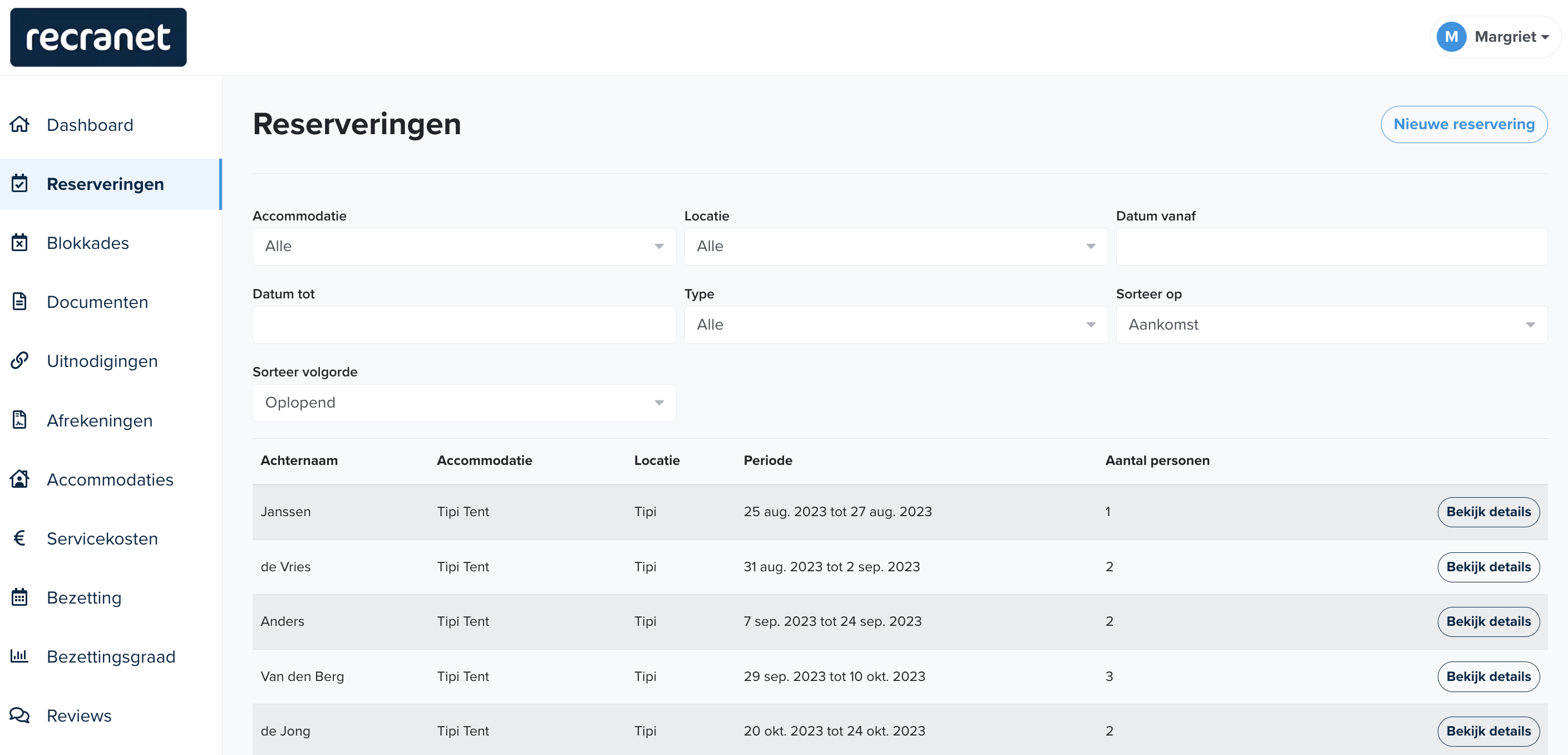This screenshot has height=755, width=1568.
Task: Click the Afrekeningen invoice icon
Action: (x=19, y=419)
